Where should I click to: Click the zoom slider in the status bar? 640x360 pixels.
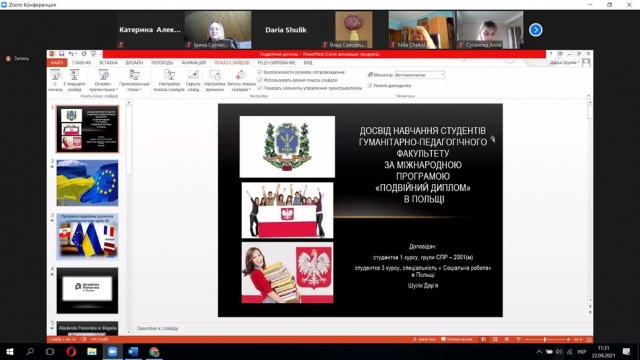(544, 339)
